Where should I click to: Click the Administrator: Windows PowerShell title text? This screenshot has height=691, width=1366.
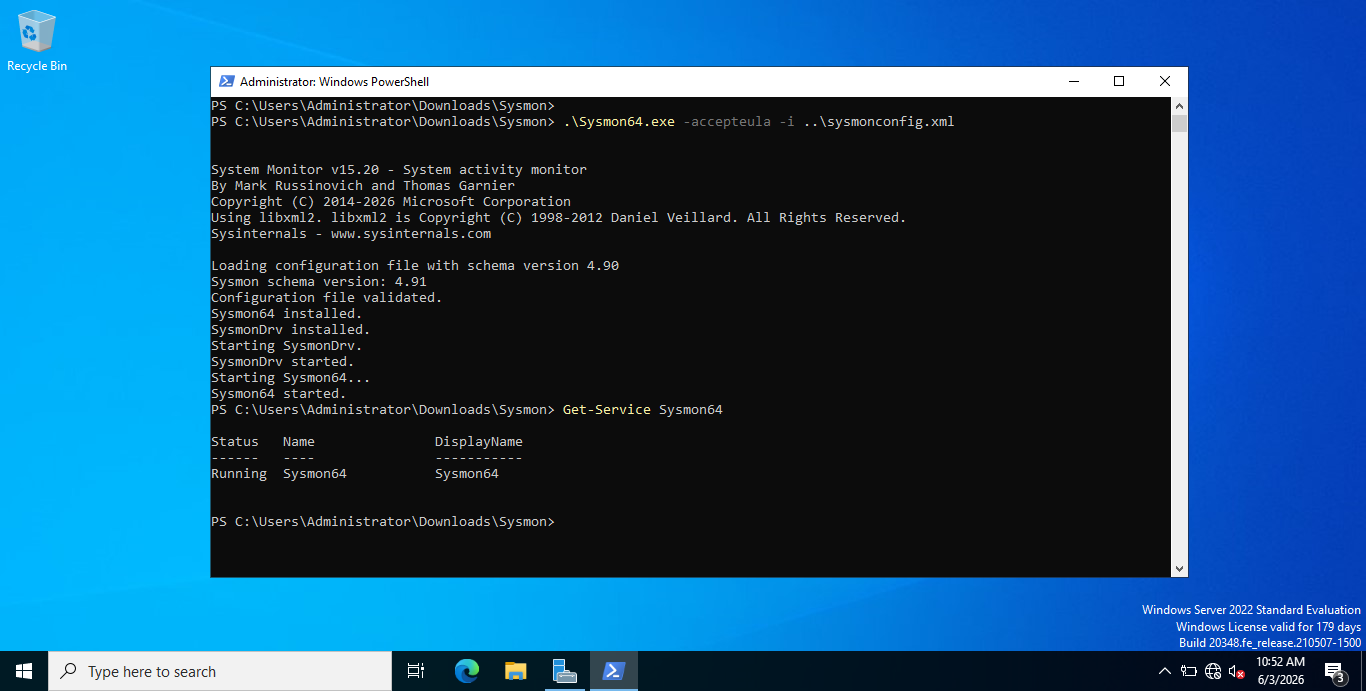point(334,82)
